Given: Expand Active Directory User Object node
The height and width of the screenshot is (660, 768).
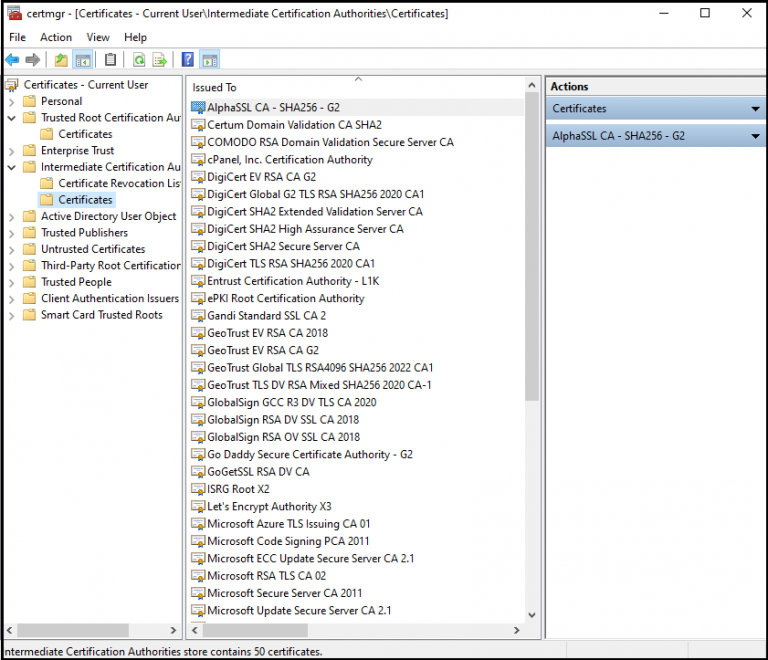Looking at the screenshot, I should point(12,217).
